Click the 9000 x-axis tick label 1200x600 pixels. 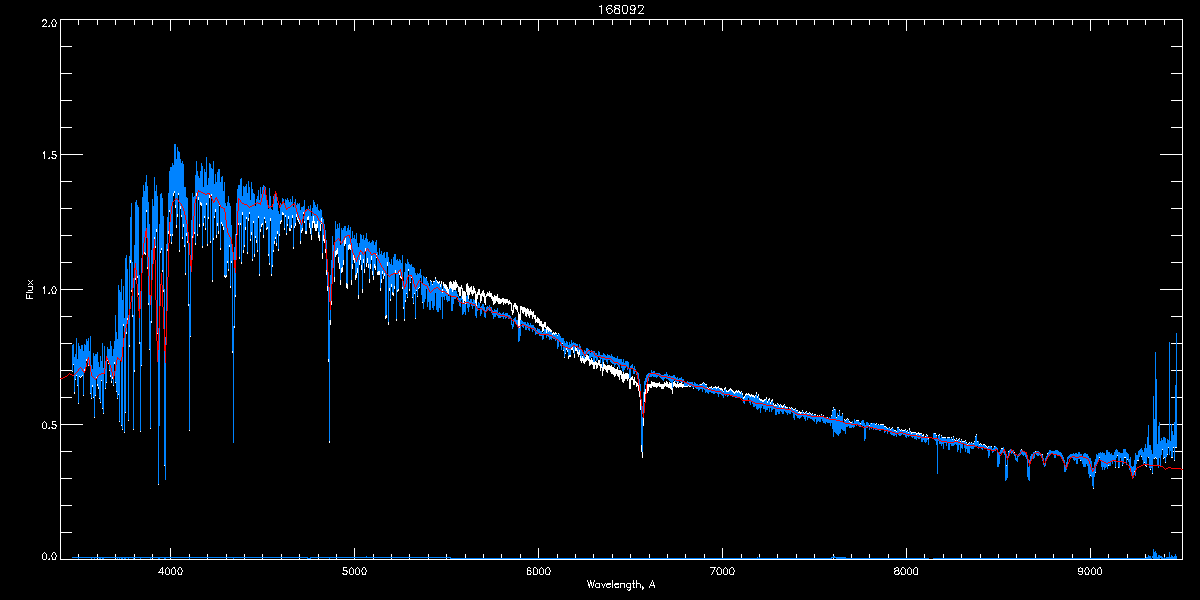tap(1090, 571)
